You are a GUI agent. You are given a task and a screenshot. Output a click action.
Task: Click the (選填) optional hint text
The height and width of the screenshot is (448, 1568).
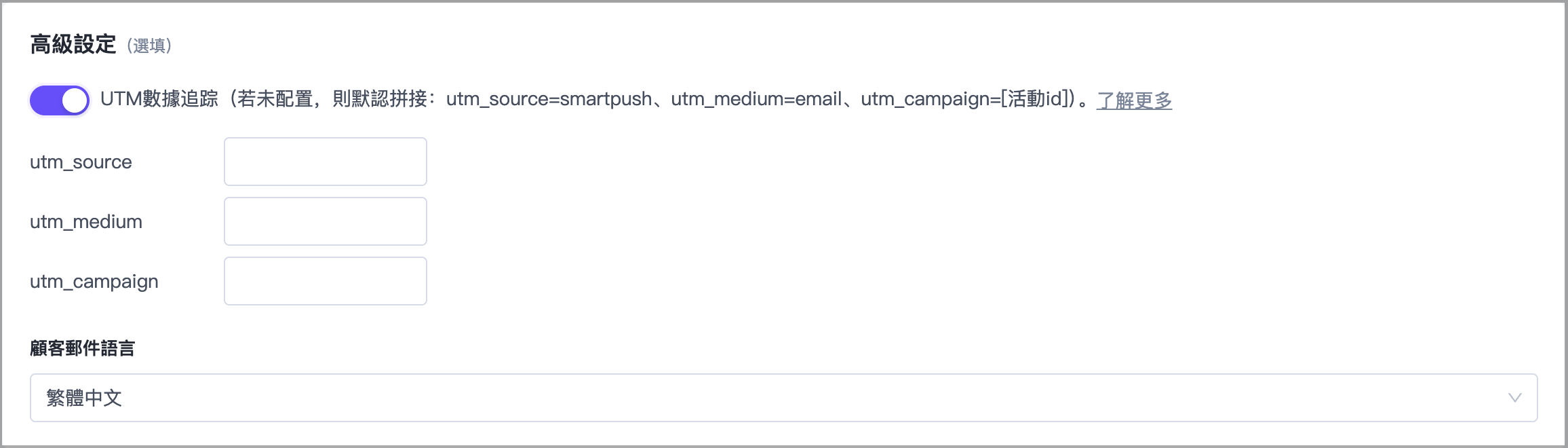coord(149,46)
